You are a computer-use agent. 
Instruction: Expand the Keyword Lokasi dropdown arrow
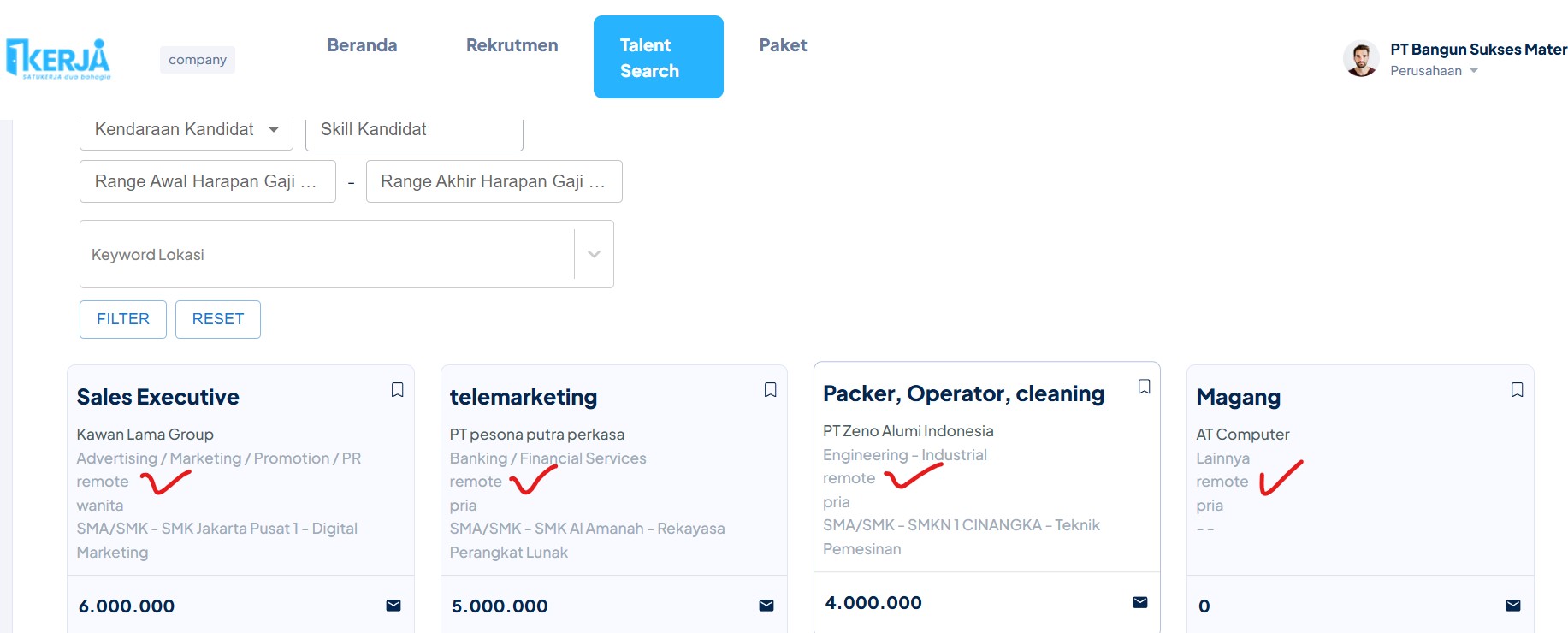click(x=594, y=254)
